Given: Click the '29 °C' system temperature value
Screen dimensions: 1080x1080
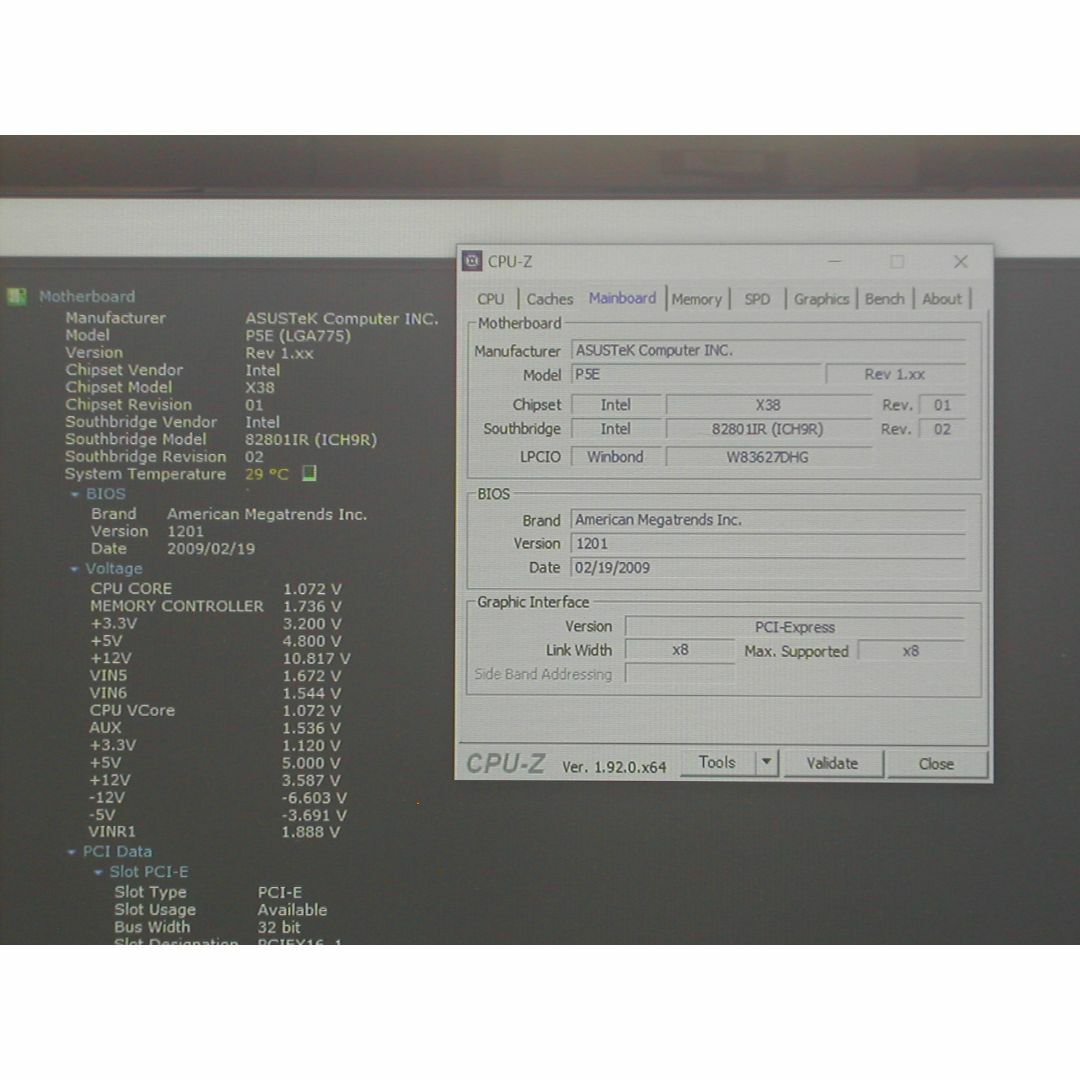Looking at the screenshot, I should (267, 474).
